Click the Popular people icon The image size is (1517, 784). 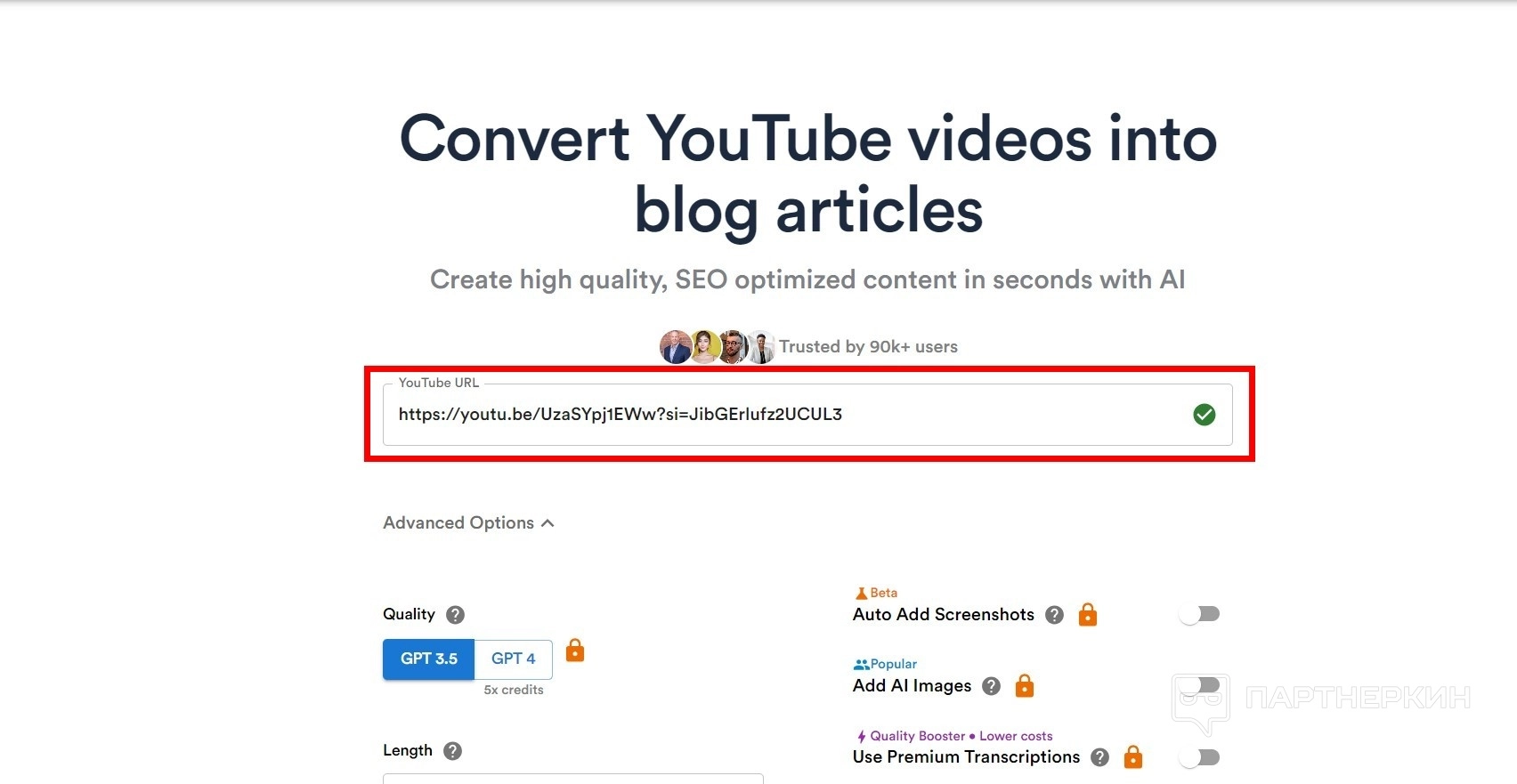coord(861,664)
